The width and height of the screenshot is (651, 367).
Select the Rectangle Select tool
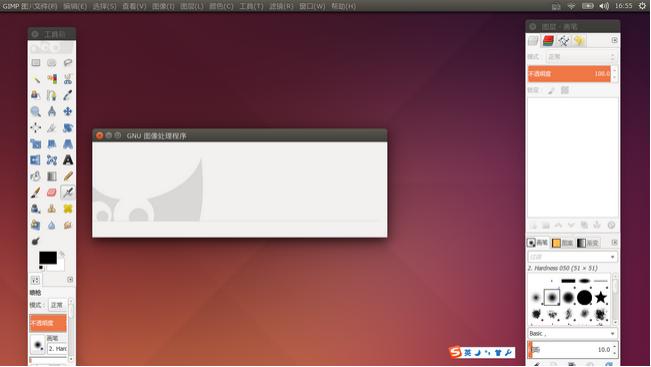click(36, 63)
